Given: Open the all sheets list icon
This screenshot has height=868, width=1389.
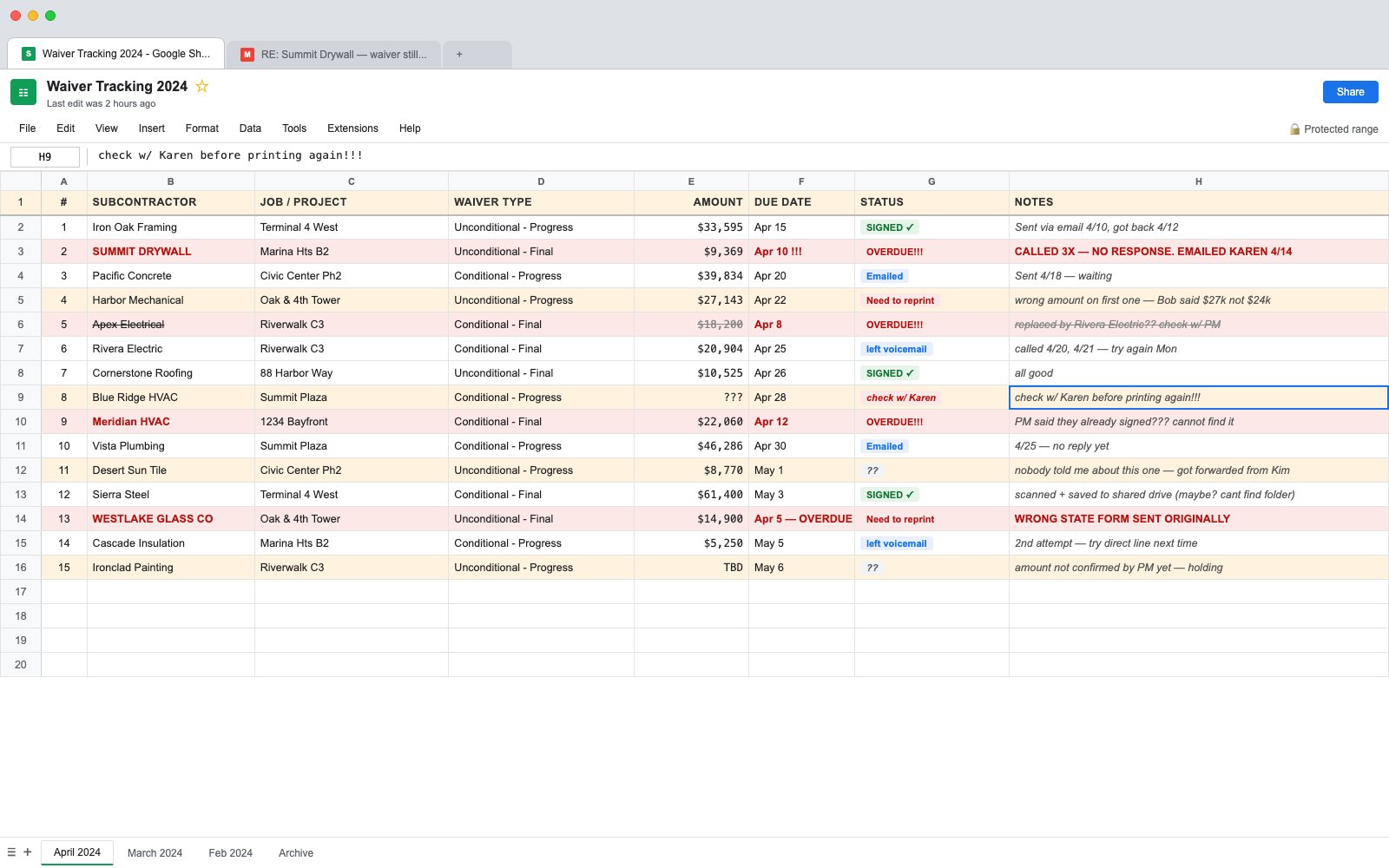Looking at the screenshot, I should (11, 852).
